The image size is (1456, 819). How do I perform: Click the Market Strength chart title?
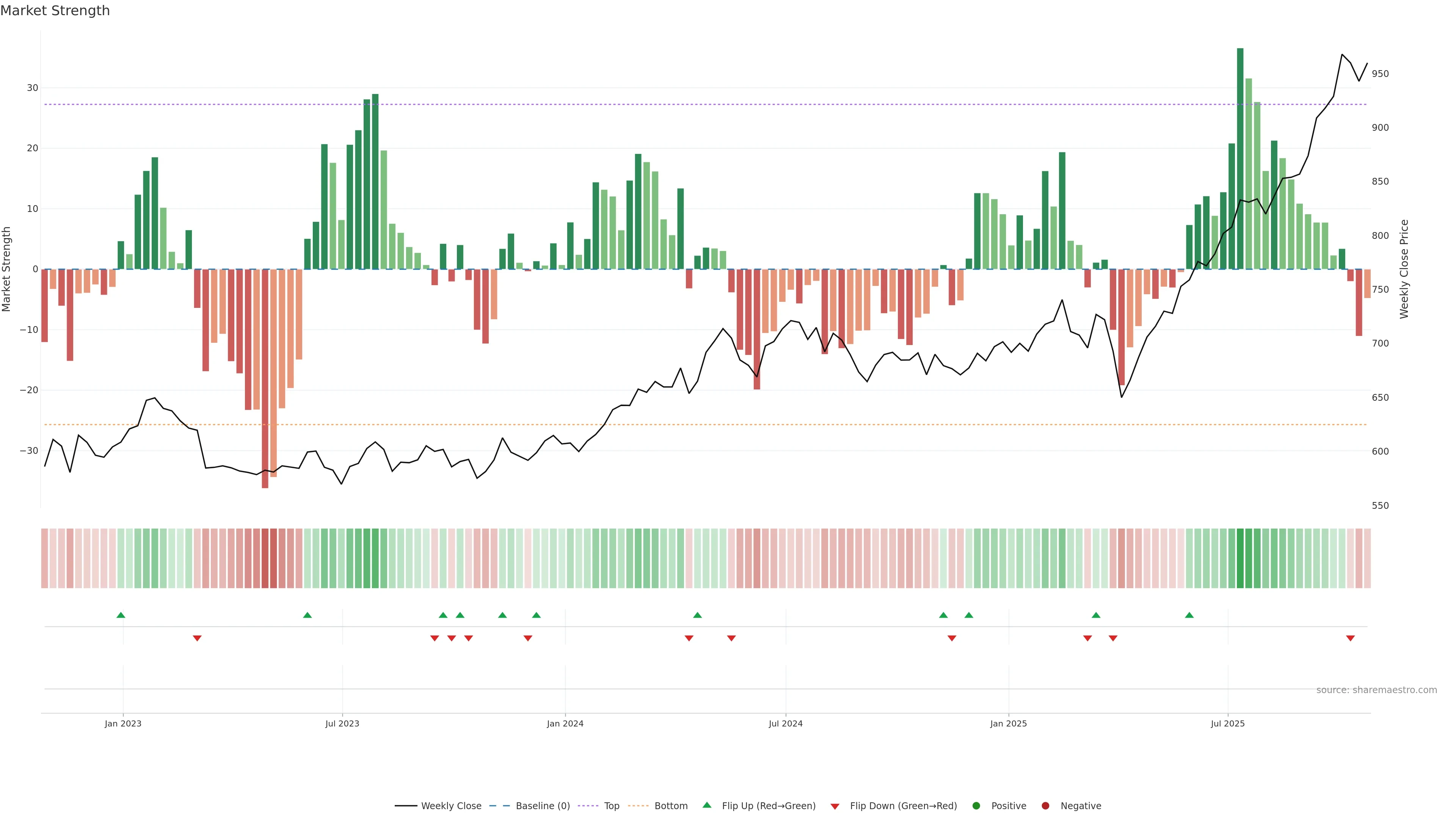(x=55, y=11)
